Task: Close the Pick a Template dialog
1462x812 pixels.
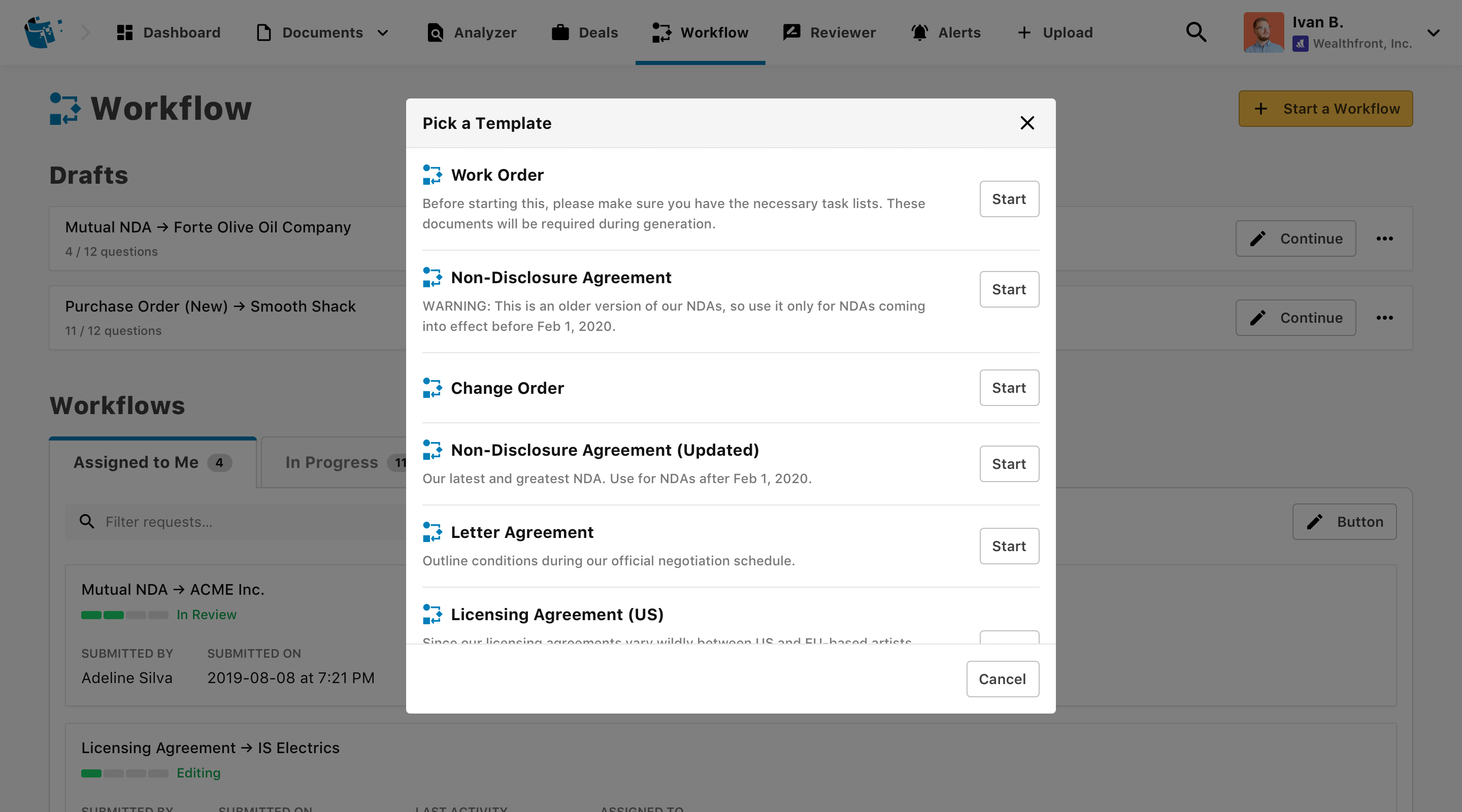Action: pyautogui.click(x=1027, y=123)
